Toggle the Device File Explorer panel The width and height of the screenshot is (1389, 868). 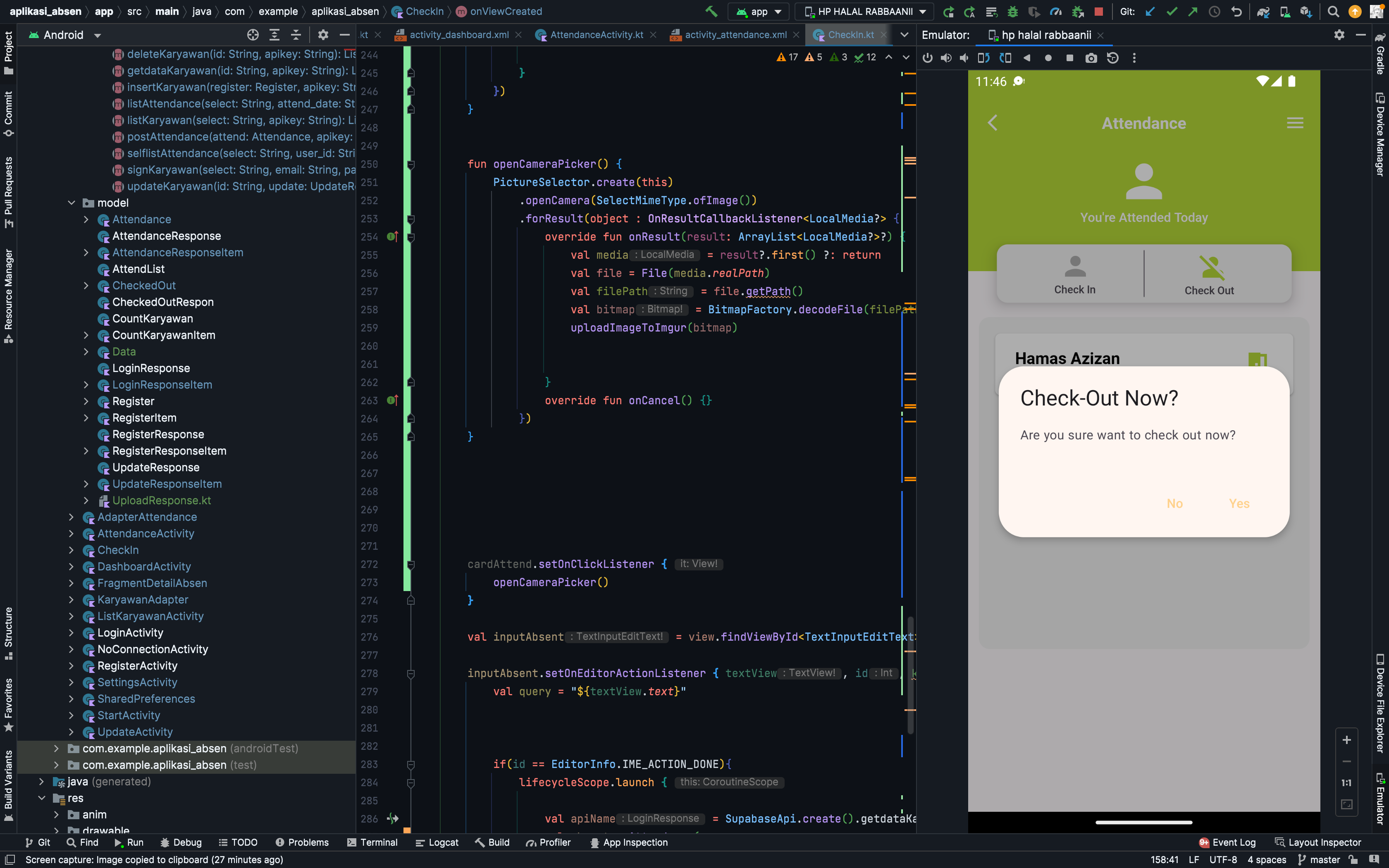1380,703
